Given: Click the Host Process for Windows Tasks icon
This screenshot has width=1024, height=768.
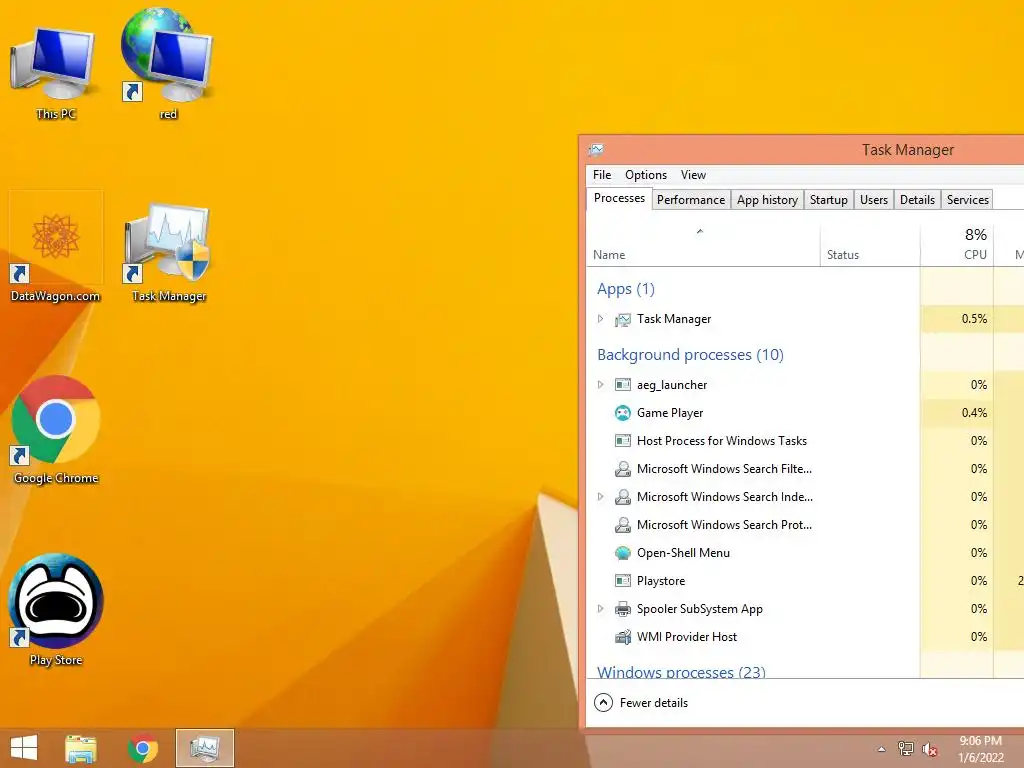Looking at the screenshot, I should (623, 441).
